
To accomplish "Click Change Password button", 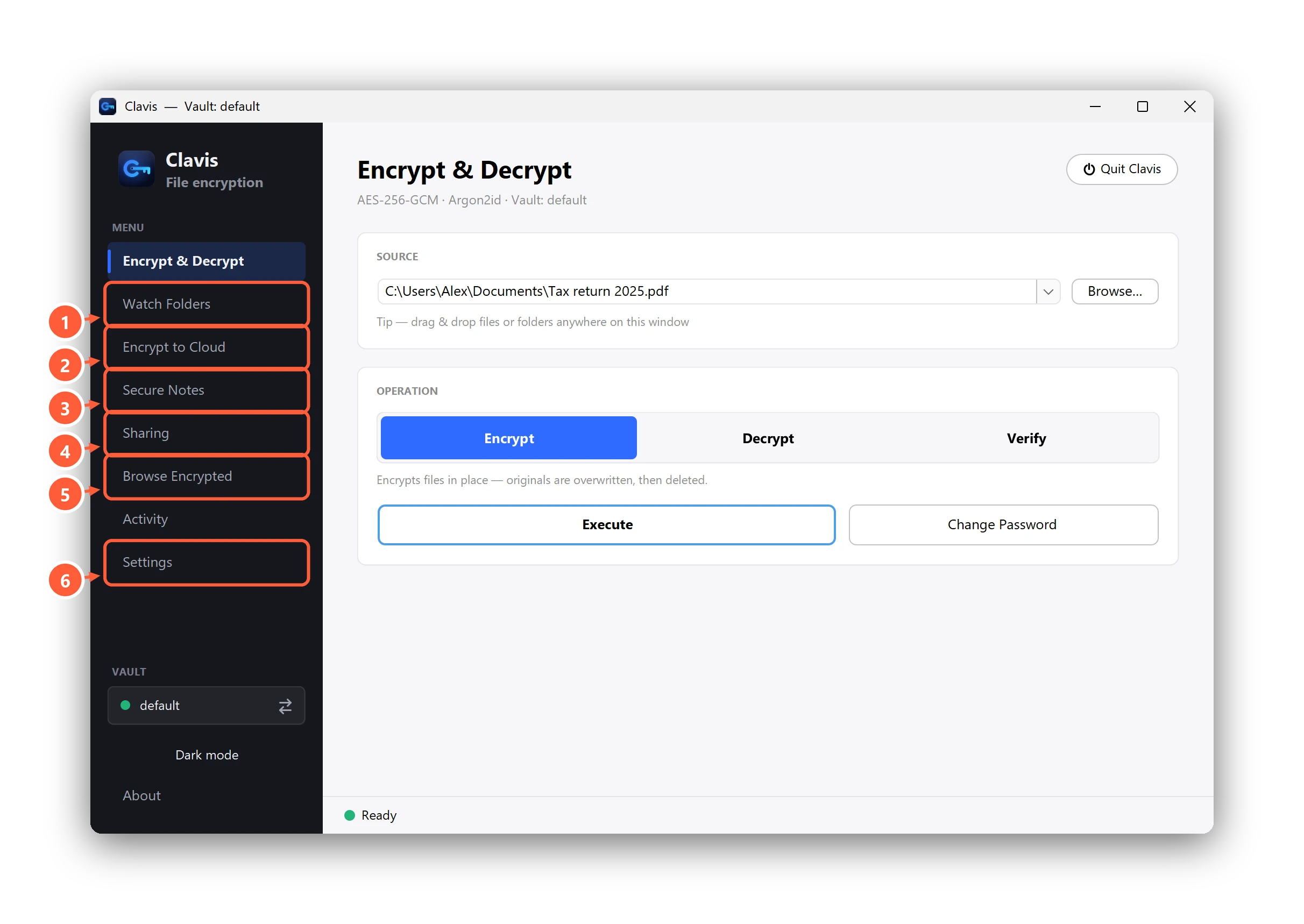I will (1004, 524).
